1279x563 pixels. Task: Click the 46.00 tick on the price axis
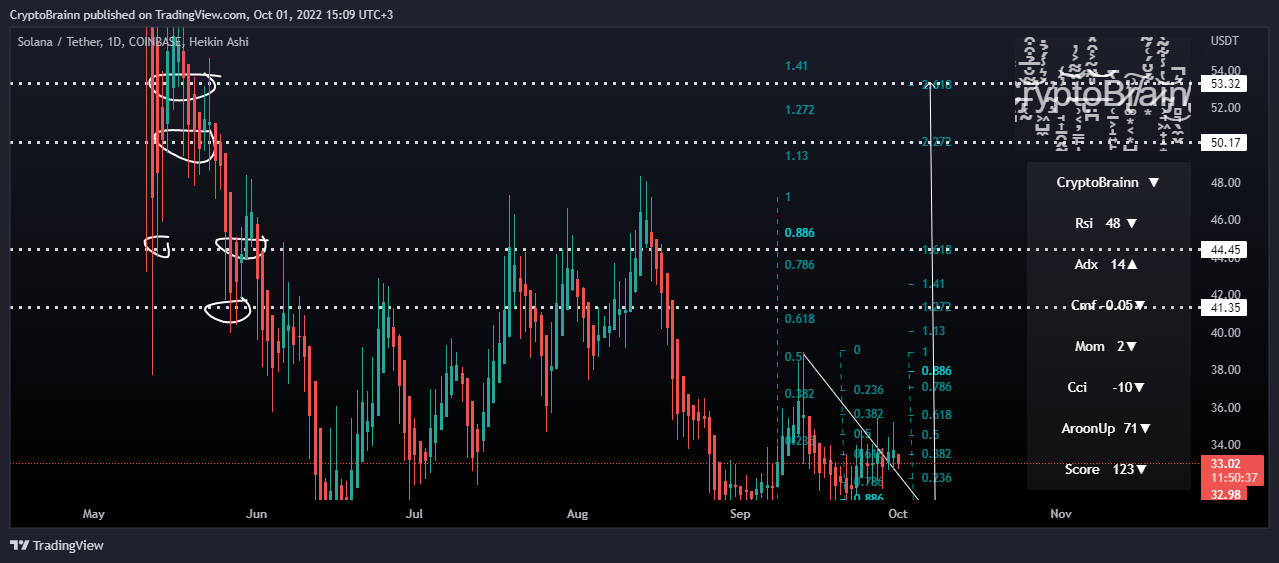click(1224, 220)
